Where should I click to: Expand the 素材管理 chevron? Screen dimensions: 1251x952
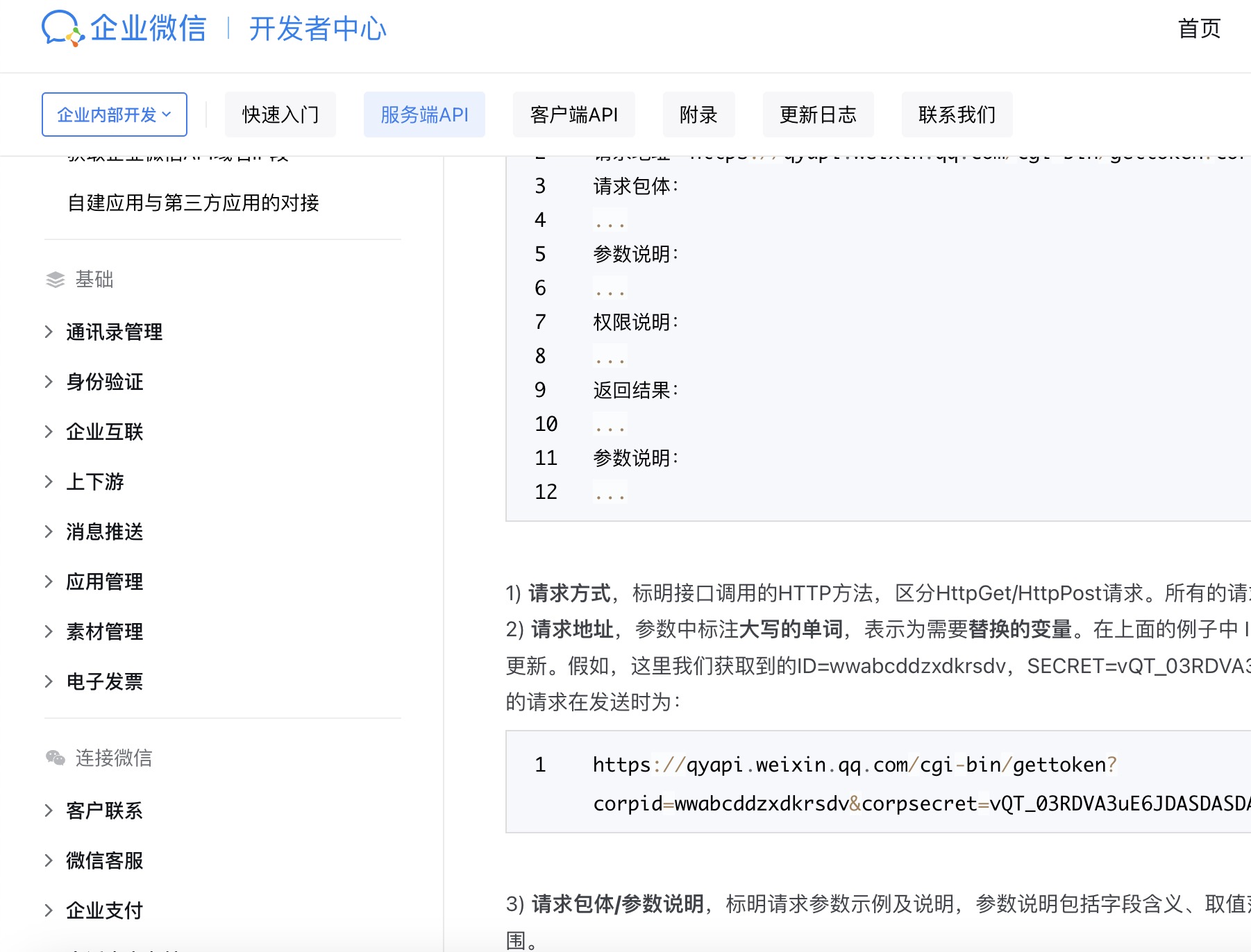click(x=49, y=631)
